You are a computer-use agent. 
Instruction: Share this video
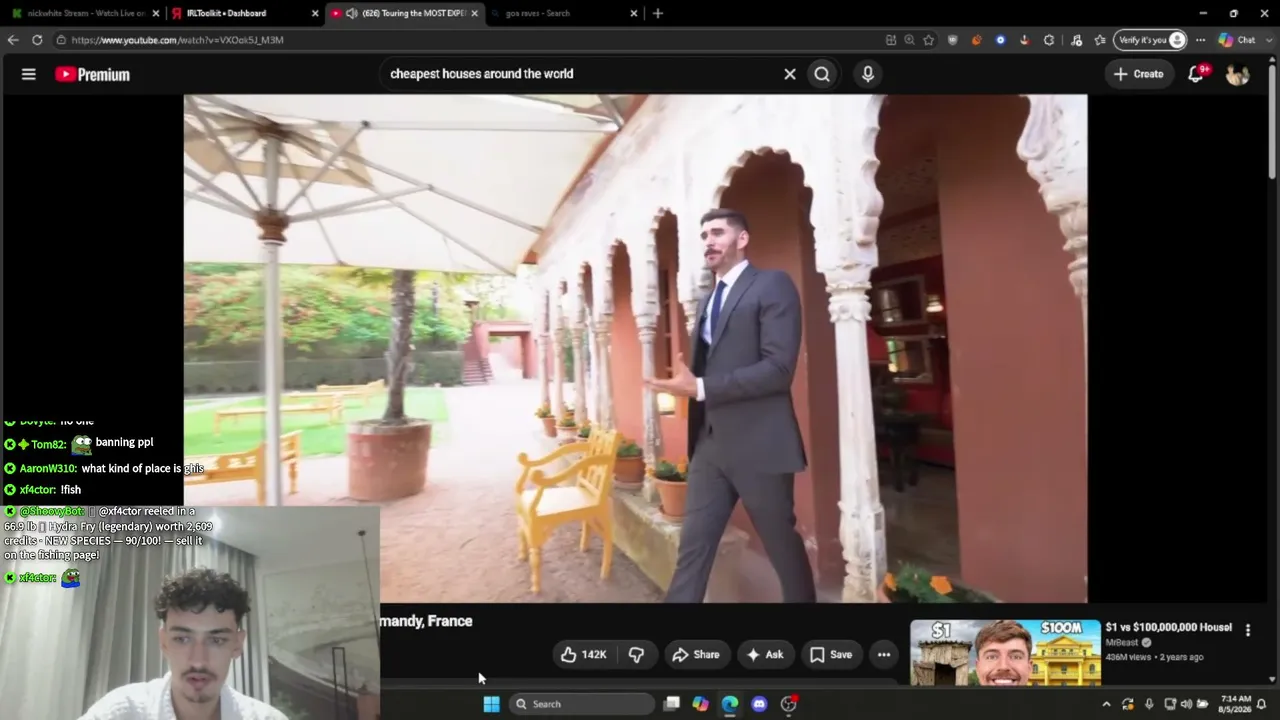696,655
